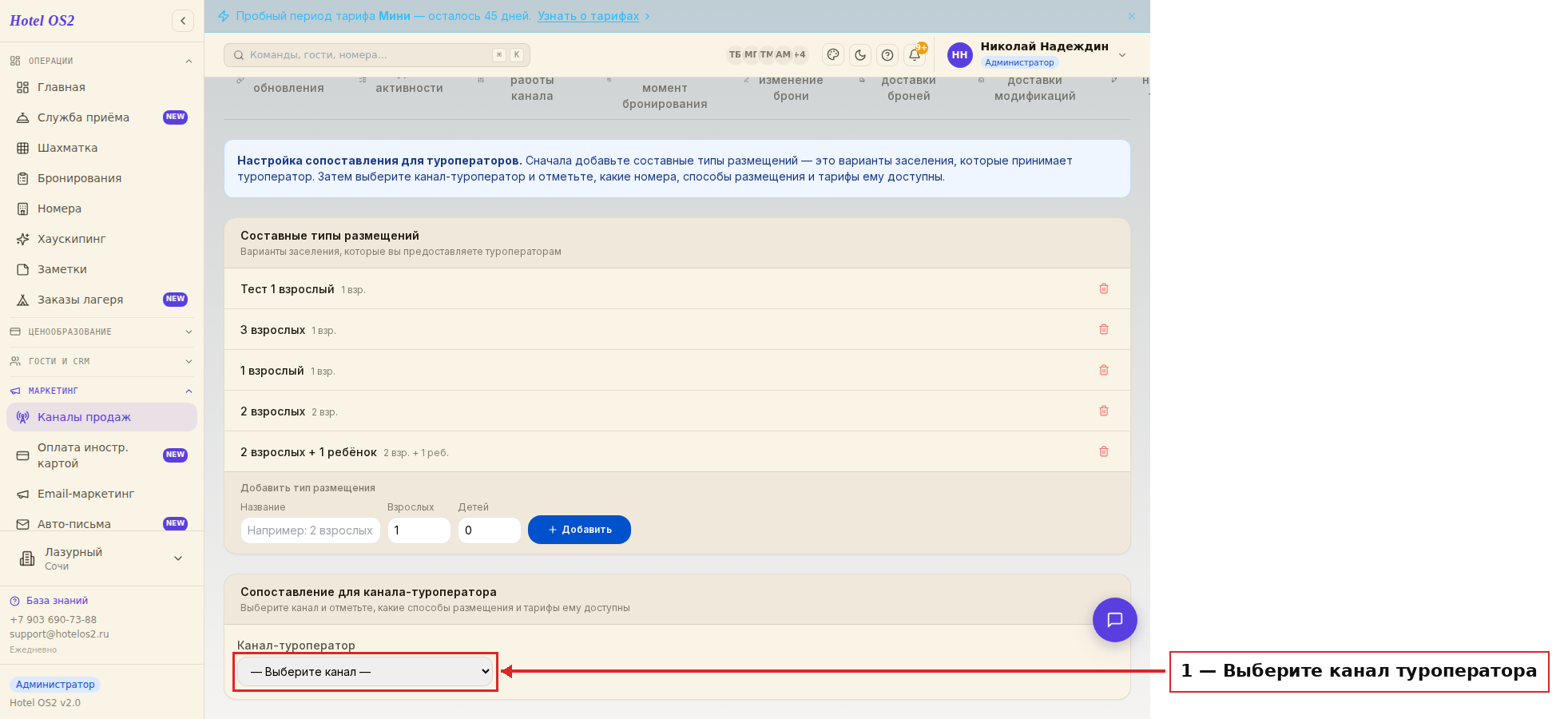Open notifications with the bell icon
Screen dimensions: 1568x719
pos(915,54)
